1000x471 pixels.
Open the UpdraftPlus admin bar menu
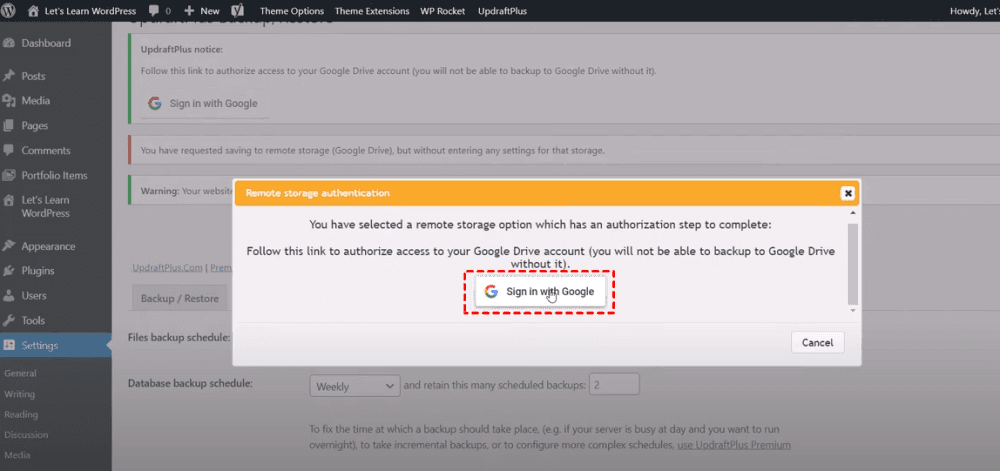503,11
